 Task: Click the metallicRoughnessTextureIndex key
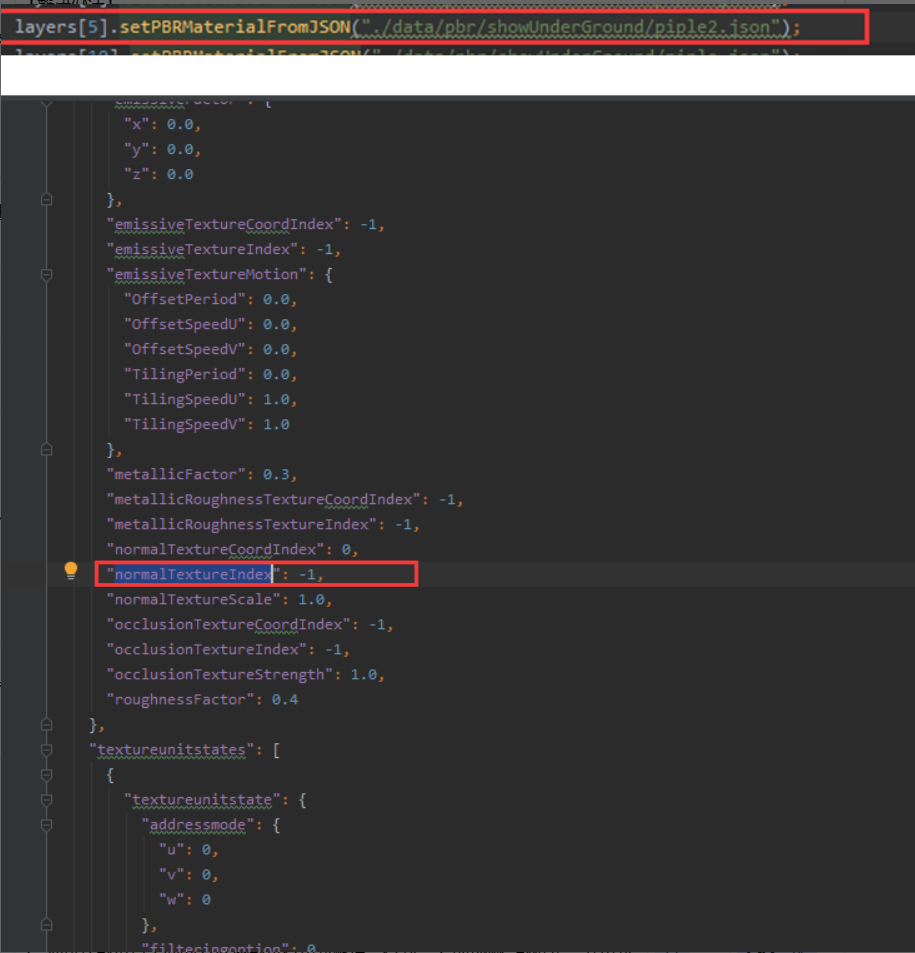coord(242,524)
